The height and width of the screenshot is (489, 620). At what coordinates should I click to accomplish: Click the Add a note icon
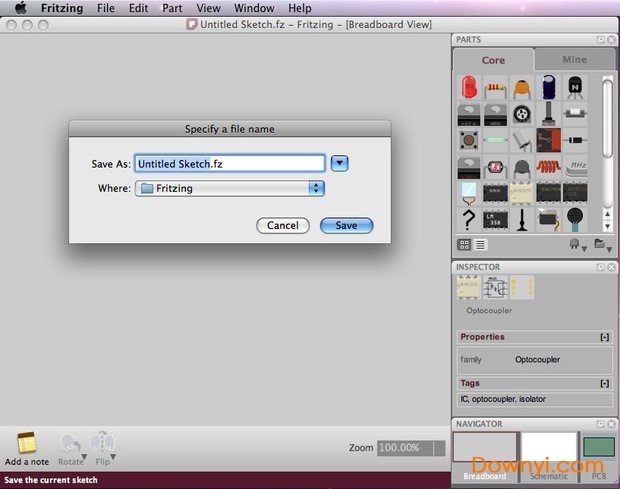point(27,443)
